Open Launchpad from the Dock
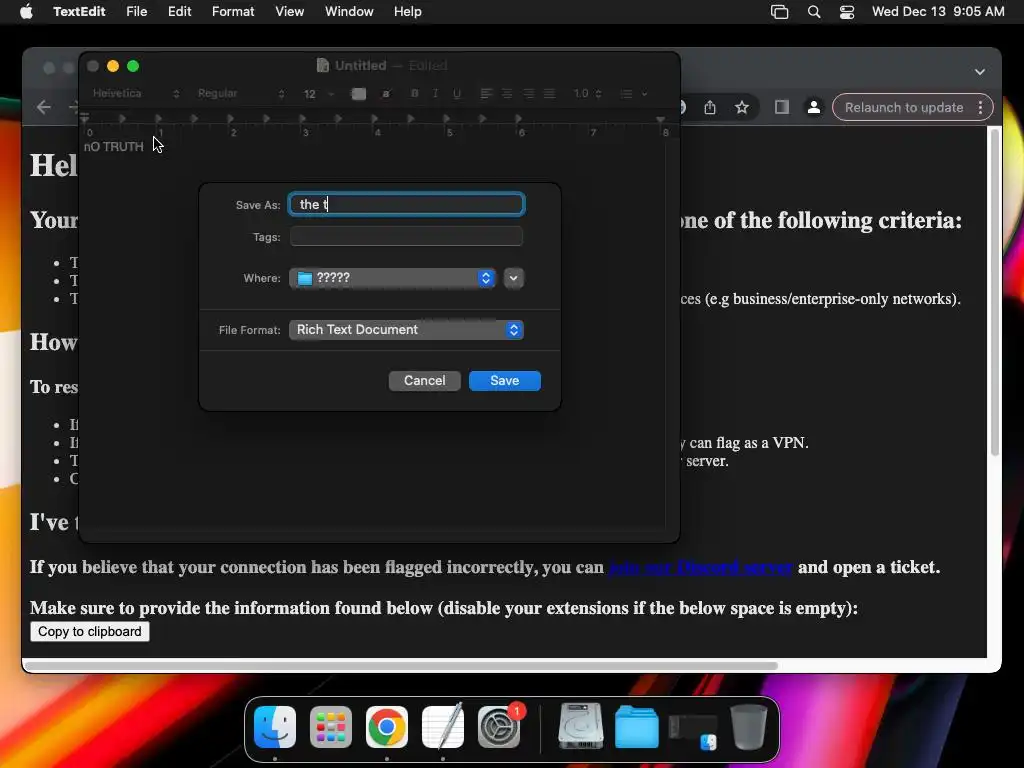Screen dimensions: 1024x768 pos(330,726)
